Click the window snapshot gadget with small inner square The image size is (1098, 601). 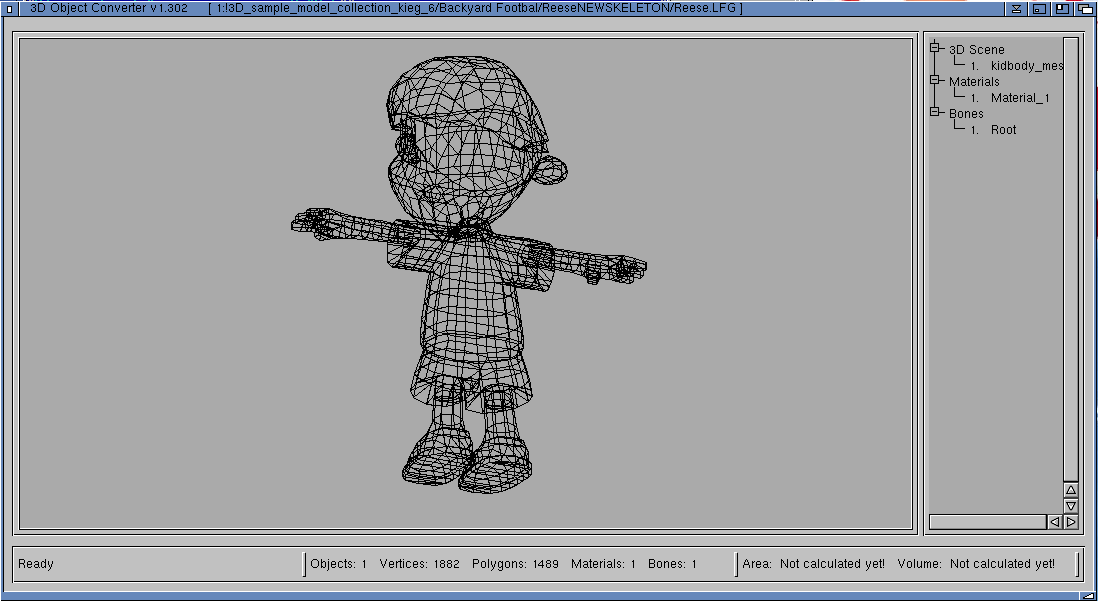click(1039, 8)
